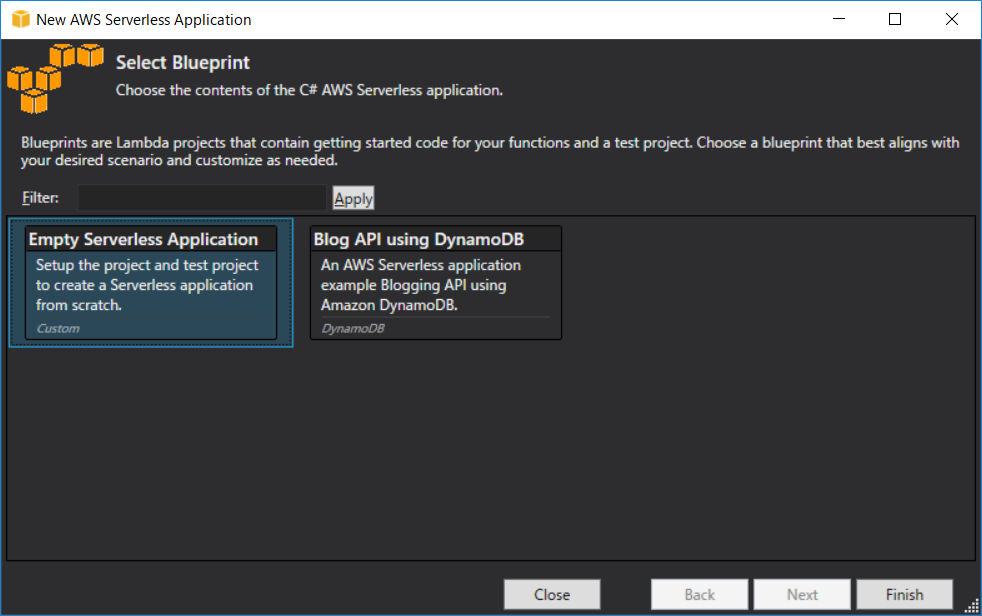Click Finish to create the project
Screen dimensions: 982x616
pos(904,594)
